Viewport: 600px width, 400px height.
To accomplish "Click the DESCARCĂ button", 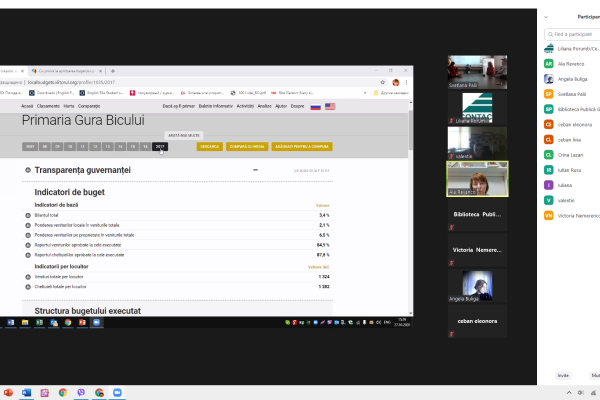I will (x=209, y=146).
